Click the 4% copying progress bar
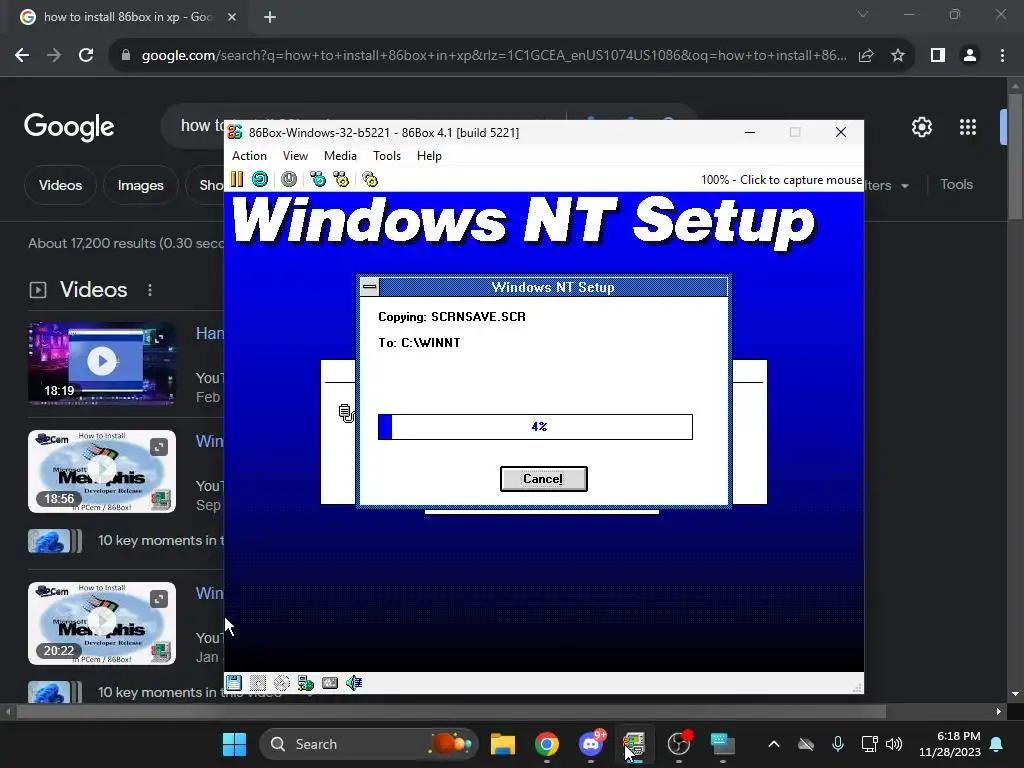This screenshot has width=1024, height=768. (535, 426)
